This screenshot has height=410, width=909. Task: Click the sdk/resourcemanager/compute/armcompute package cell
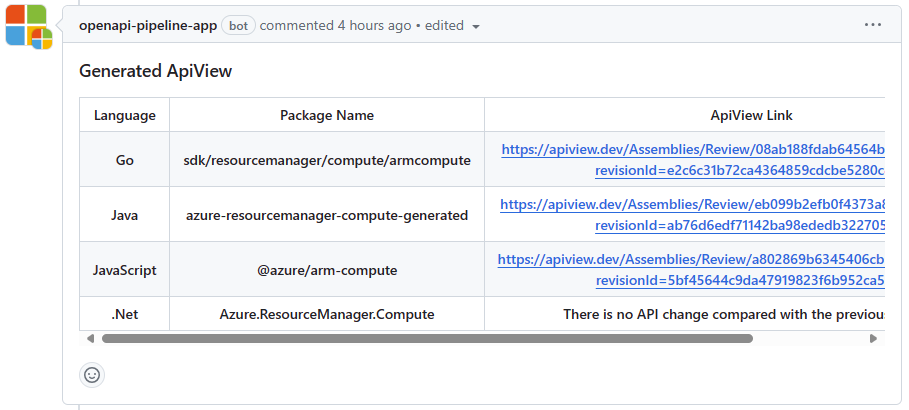327,161
